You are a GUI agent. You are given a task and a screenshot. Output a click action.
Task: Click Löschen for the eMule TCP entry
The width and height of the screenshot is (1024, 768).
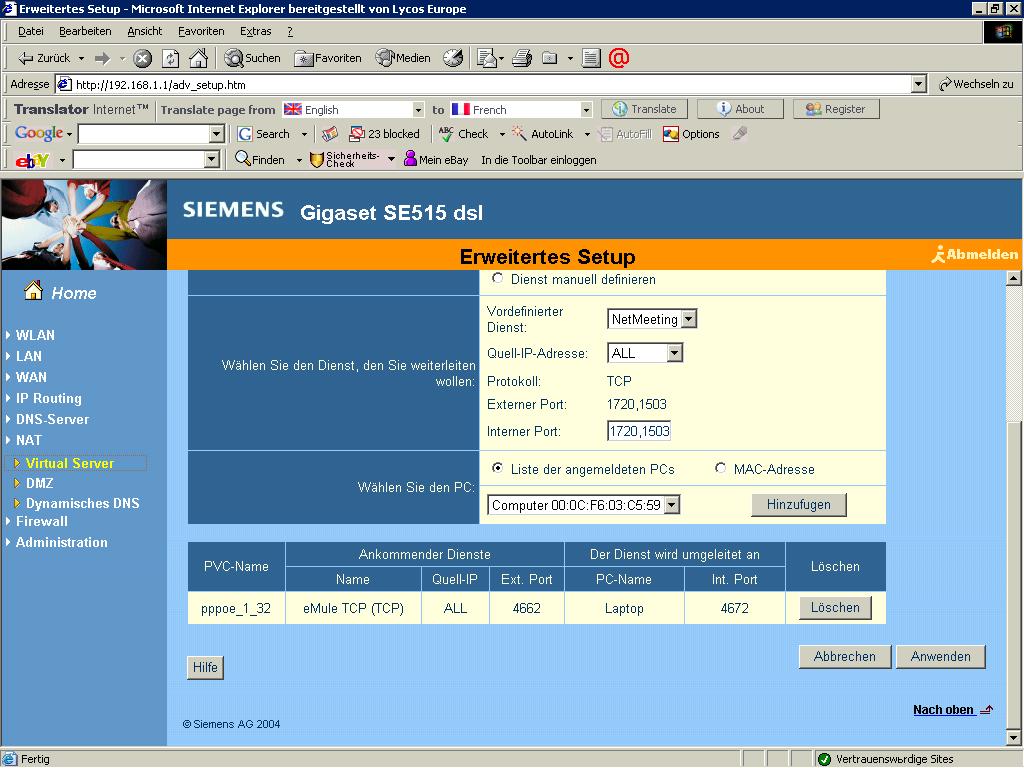[x=835, y=607]
